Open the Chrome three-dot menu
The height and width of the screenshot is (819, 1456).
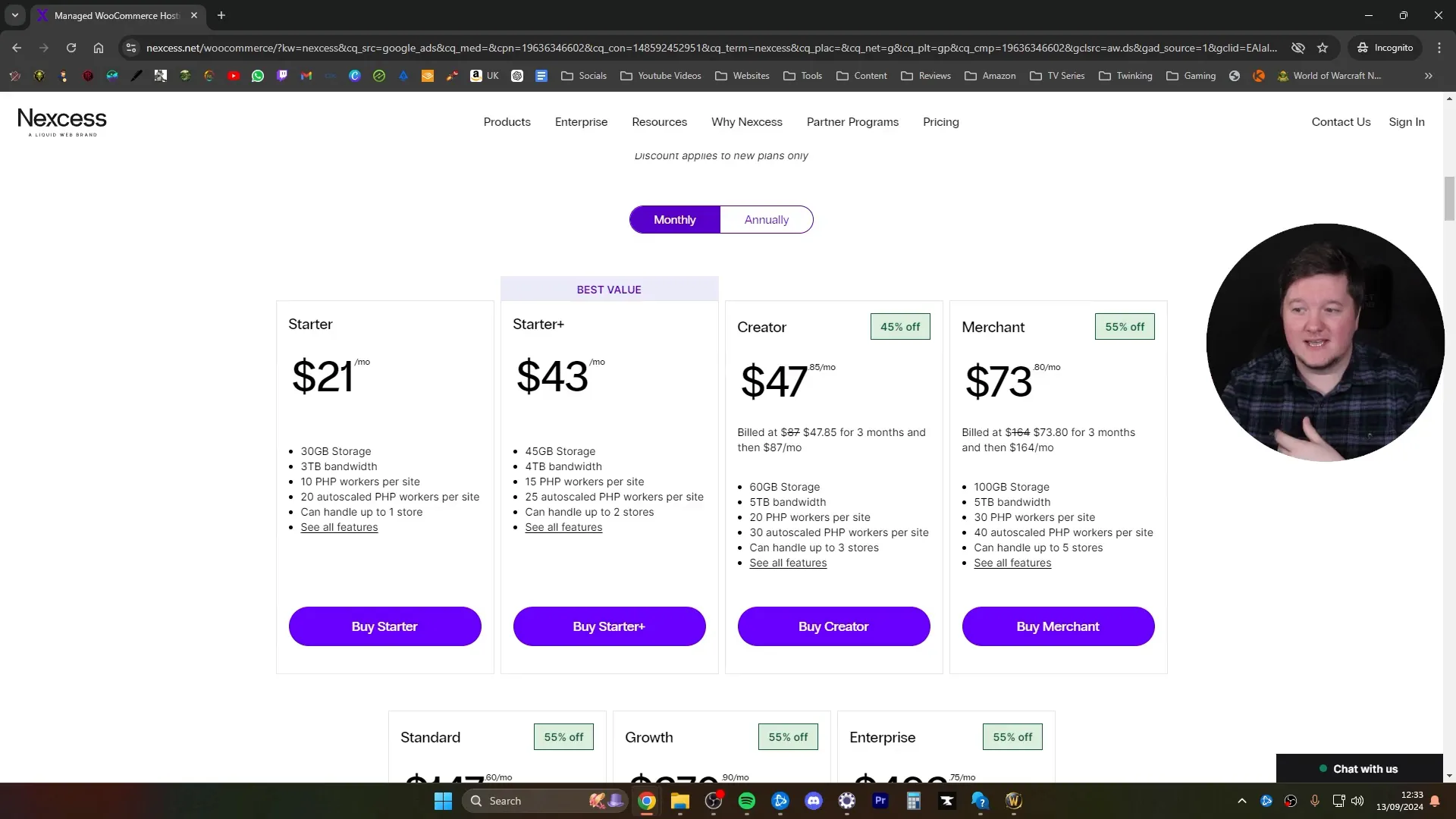point(1439,48)
